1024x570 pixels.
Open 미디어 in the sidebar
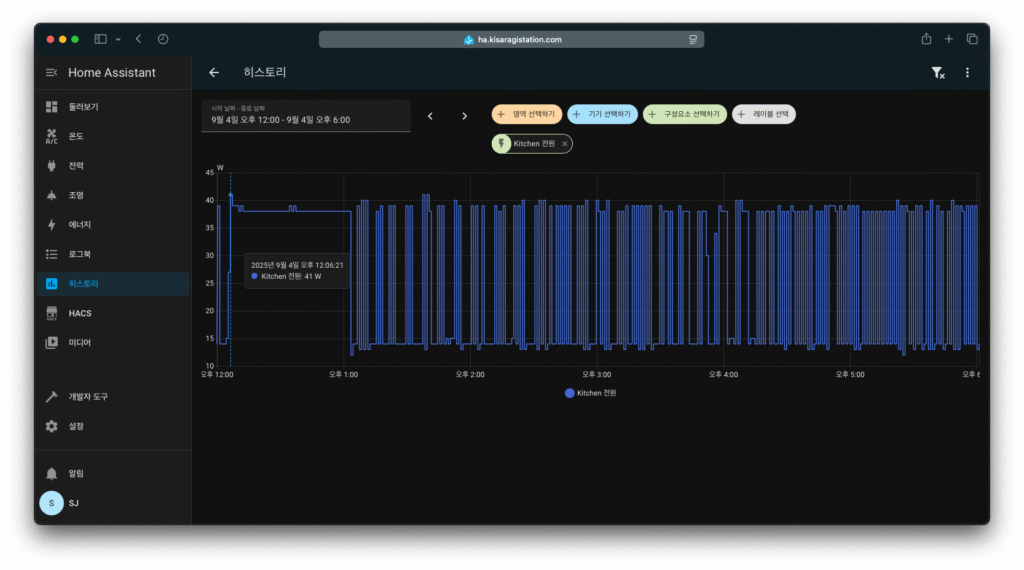tap(79, 342)
